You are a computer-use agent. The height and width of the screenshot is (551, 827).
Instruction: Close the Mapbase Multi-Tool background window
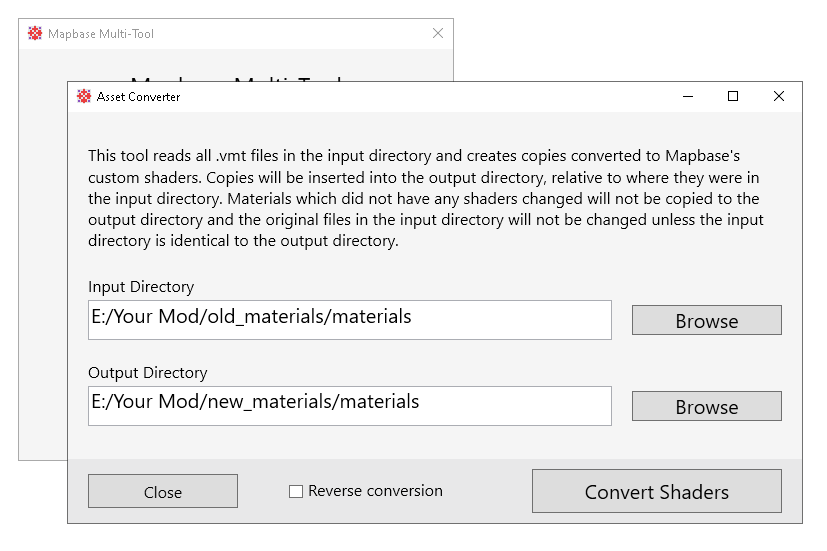click(x=437, y=34)
